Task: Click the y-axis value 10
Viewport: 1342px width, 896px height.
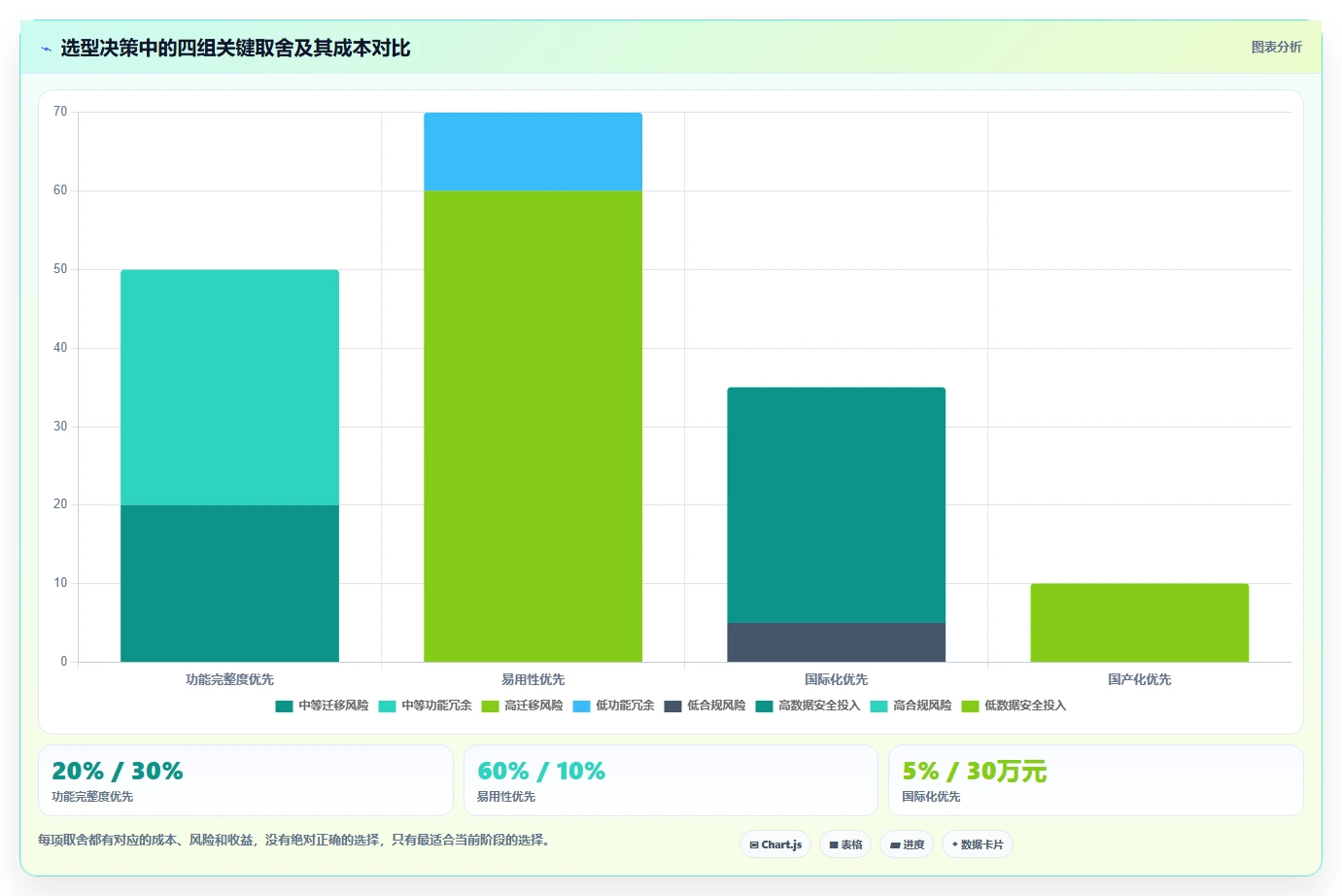Action: (x=60, y=583)
